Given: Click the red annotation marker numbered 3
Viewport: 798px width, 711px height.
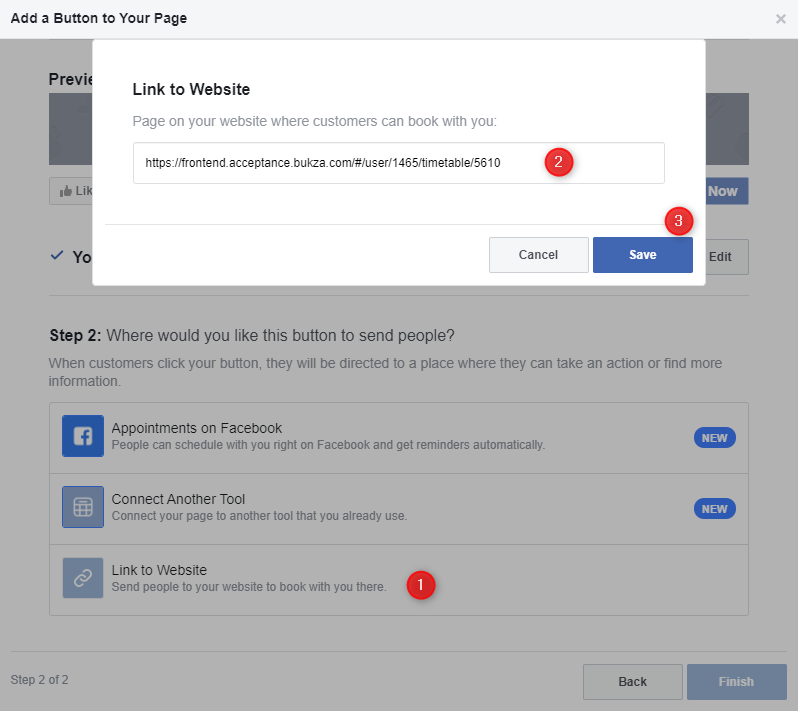Looking at the screenshot, I should click(678, 221).
